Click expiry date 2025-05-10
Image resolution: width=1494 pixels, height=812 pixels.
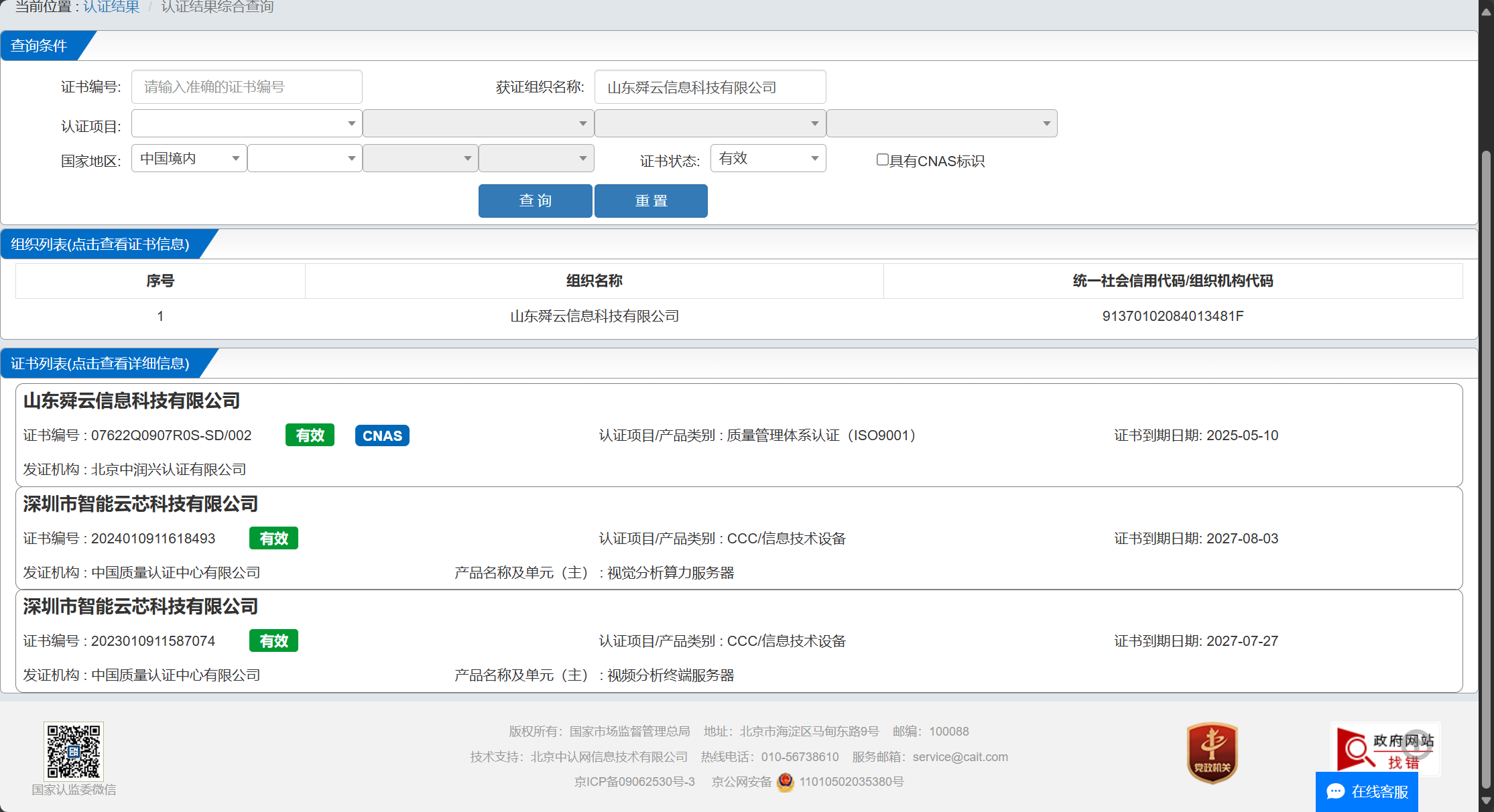tap(1242, 435)
